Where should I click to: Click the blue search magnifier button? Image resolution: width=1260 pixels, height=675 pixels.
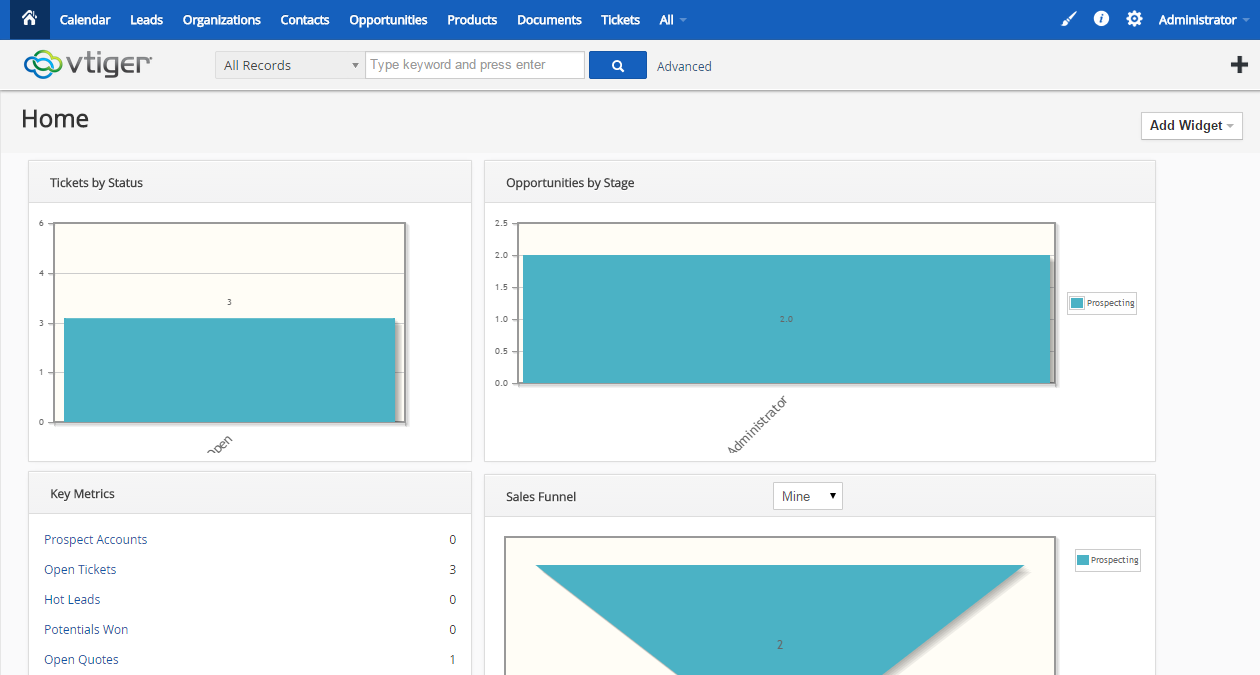[618, 65]
